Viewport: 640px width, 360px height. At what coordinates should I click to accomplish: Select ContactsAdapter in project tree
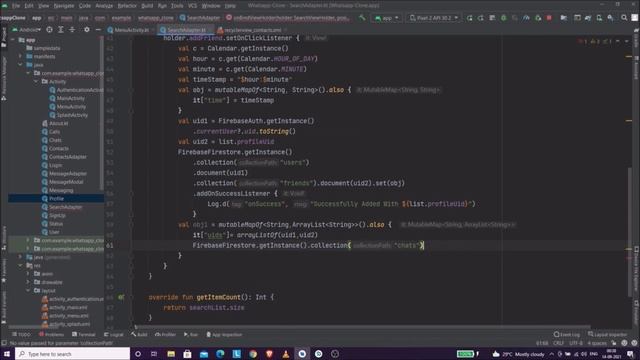tap(67, 157)
